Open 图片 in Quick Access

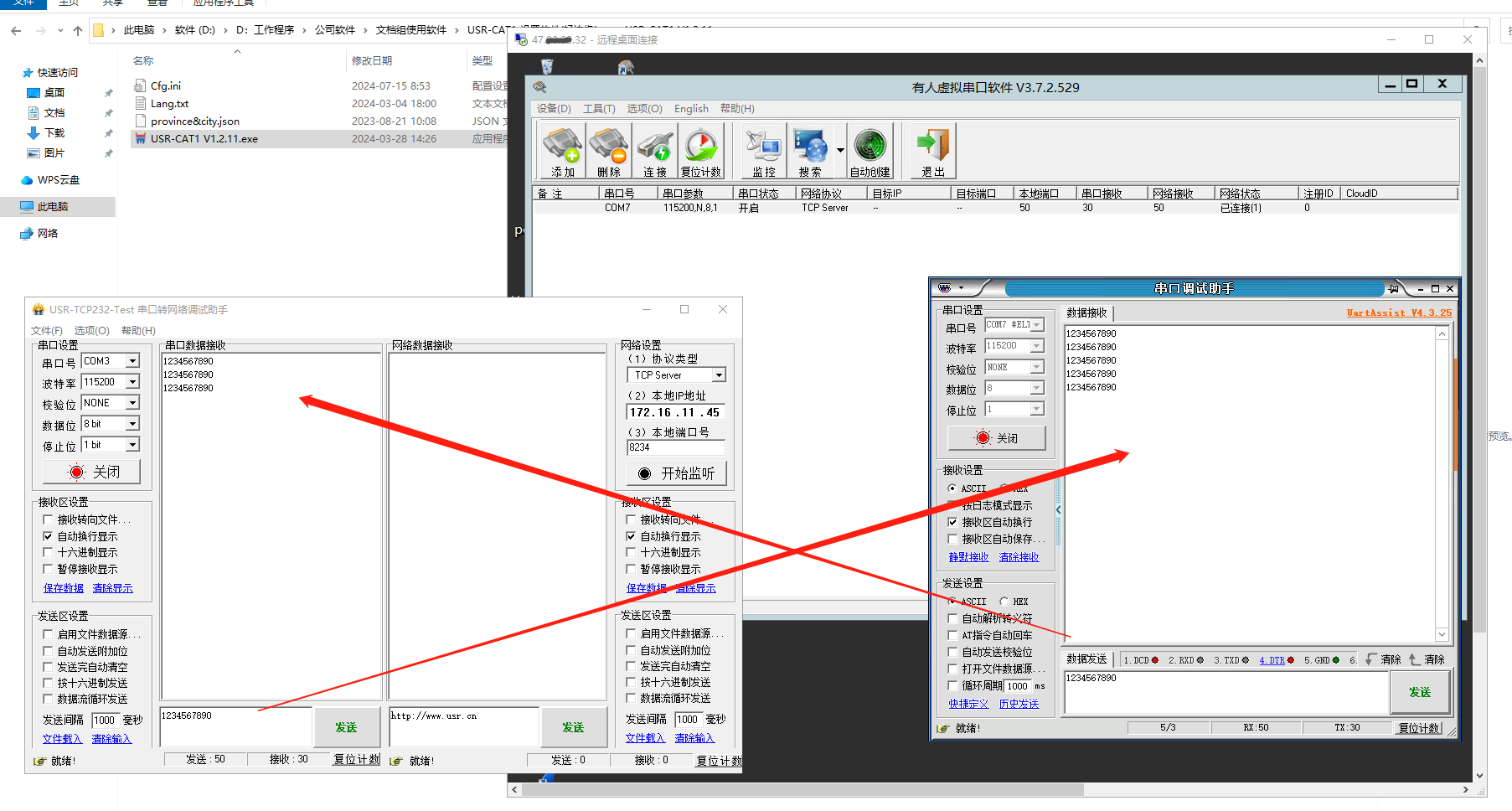click(54, 153)
